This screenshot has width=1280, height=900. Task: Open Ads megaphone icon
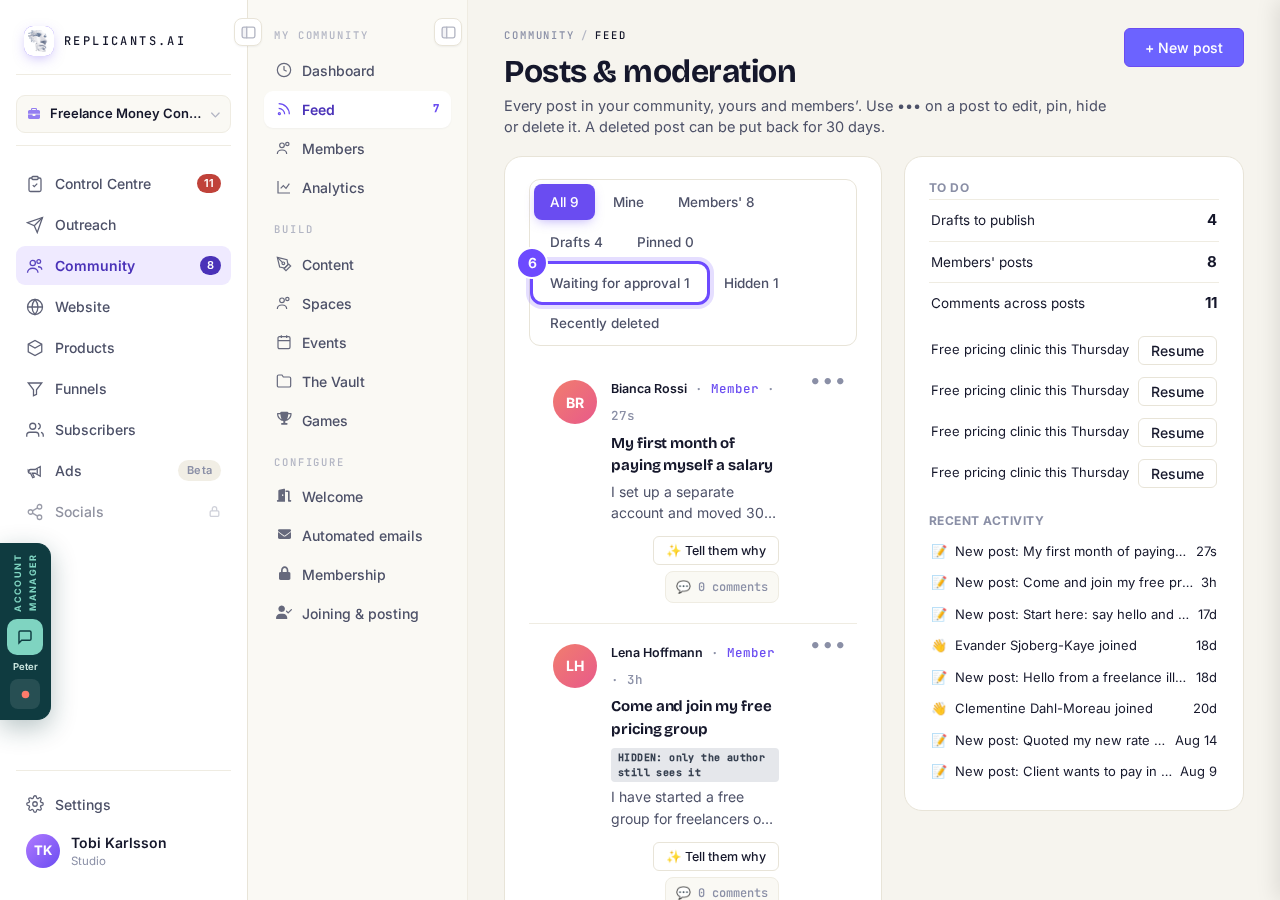(x=35, y=471)
